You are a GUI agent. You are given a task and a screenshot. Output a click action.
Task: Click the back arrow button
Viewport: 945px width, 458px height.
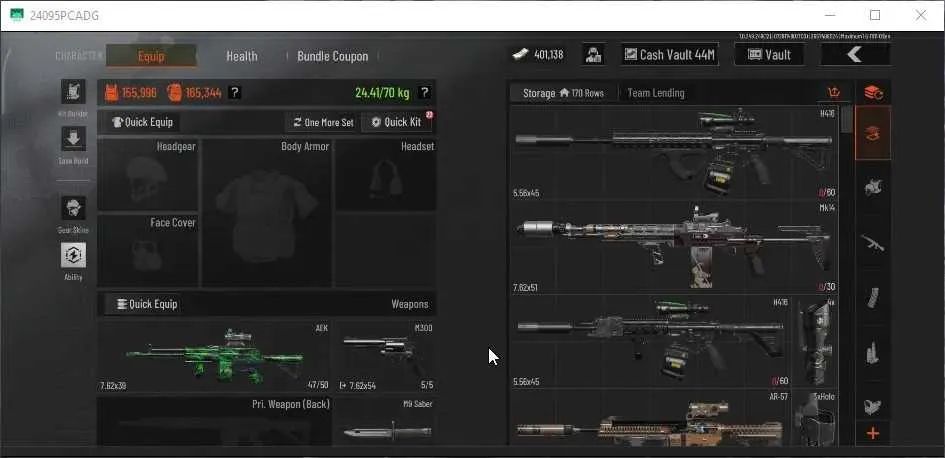855,55
